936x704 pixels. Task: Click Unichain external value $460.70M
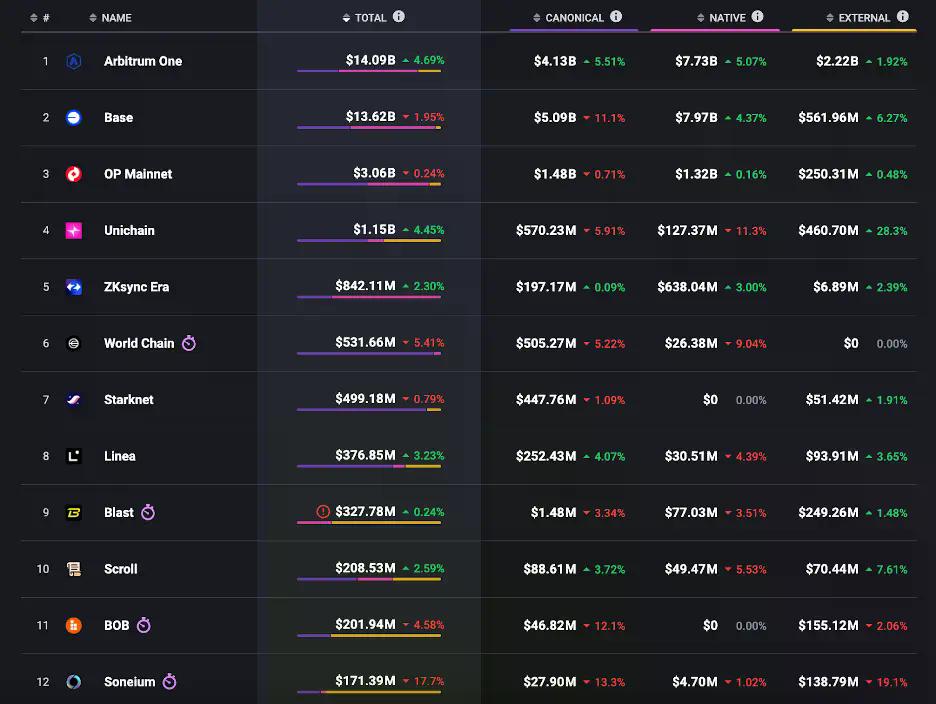click(x=829, y=230)
